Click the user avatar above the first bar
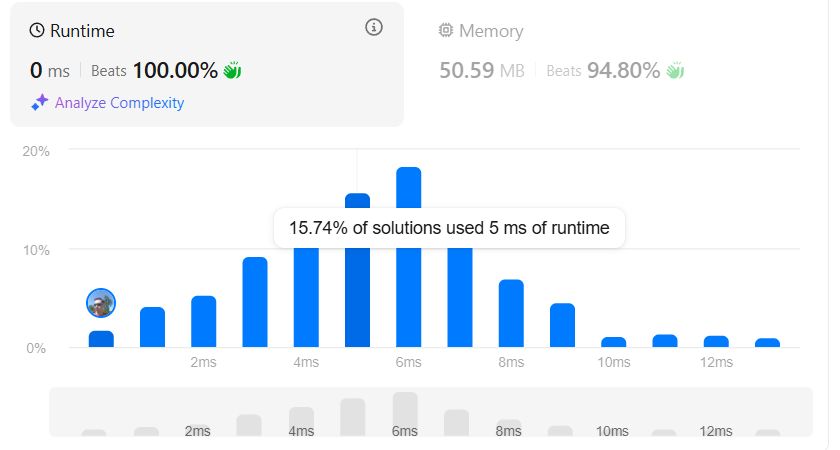The width and height of the screenshot is (840, 450). coord(101,303)
